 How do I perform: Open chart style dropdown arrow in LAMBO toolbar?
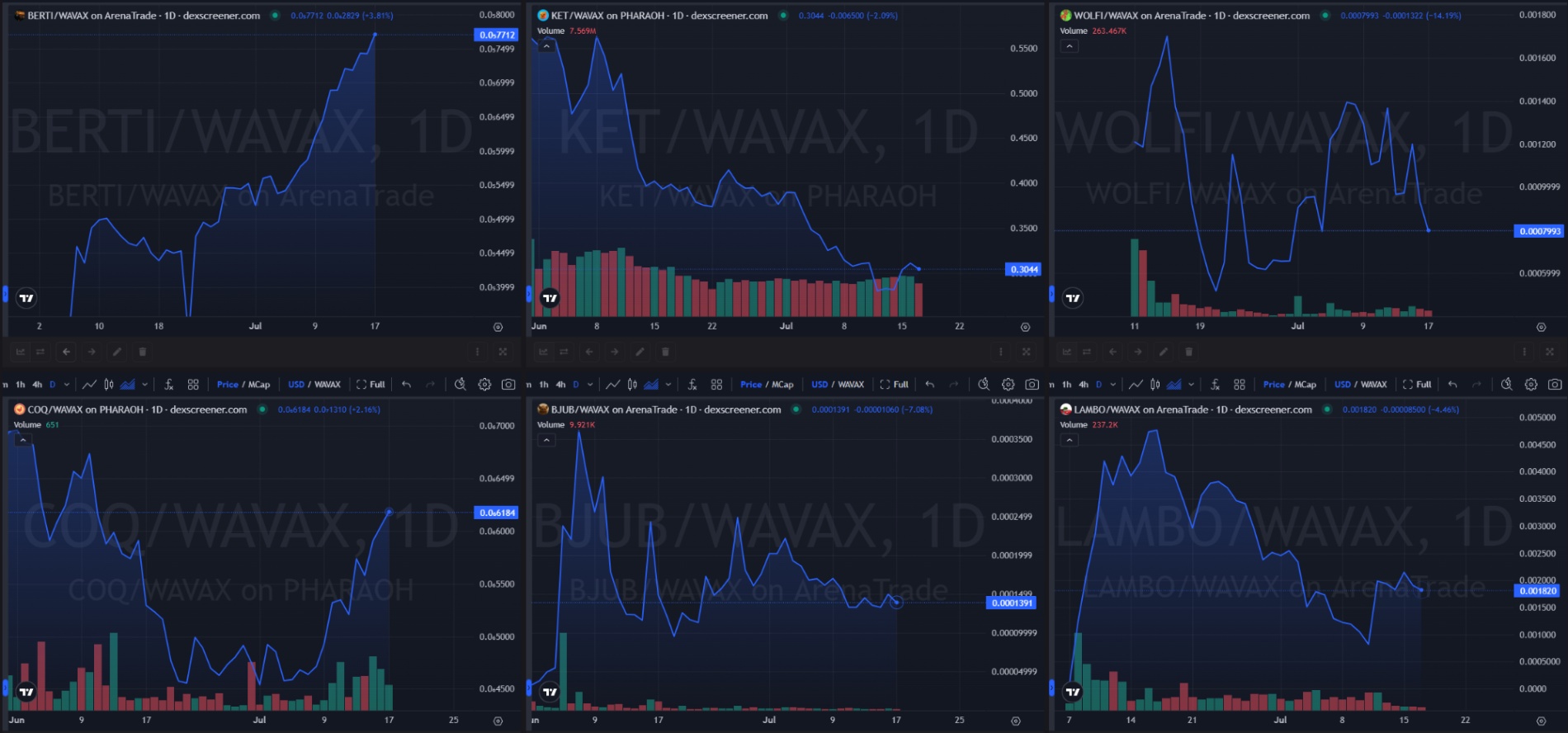coord(1191,385)
